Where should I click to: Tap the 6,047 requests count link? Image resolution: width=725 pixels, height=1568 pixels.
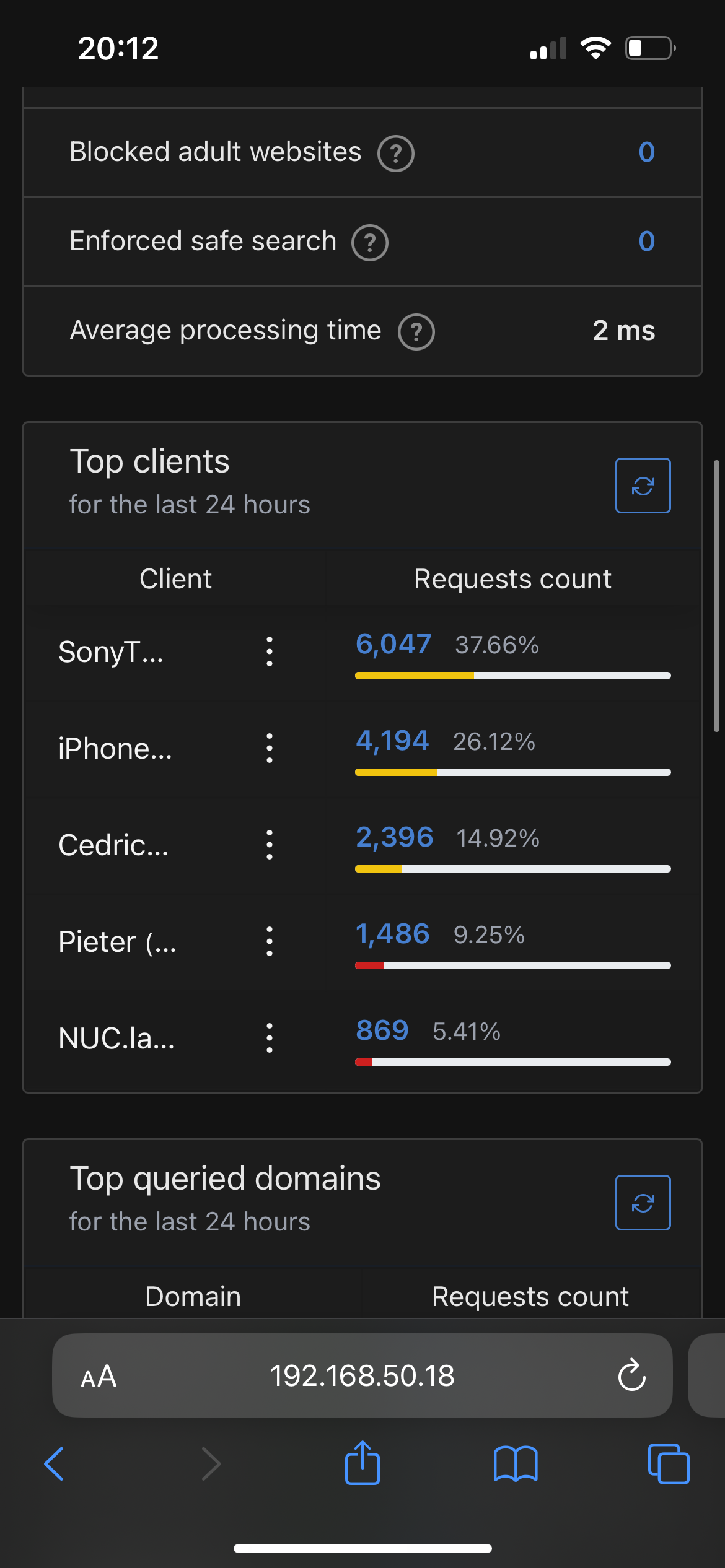point(393,644)
